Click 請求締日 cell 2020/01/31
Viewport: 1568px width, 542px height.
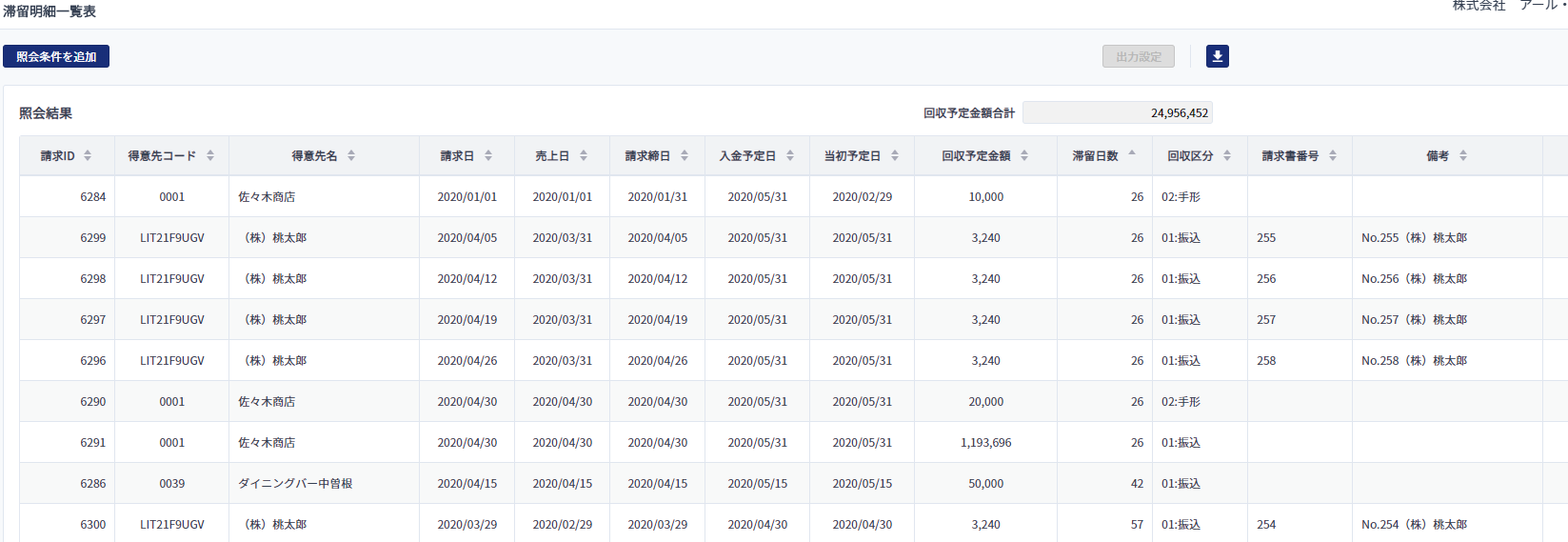(658, 196)
